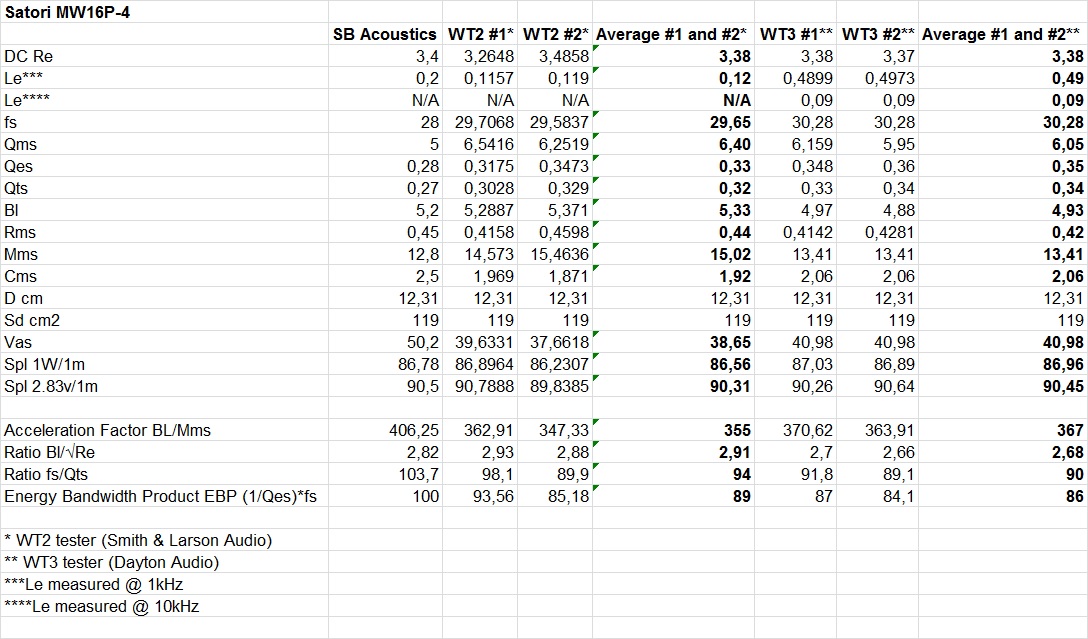Select the Qms average '6,40'
Image resolution: width=1088 pixels, height=639 pixels.
click(735, 144)
